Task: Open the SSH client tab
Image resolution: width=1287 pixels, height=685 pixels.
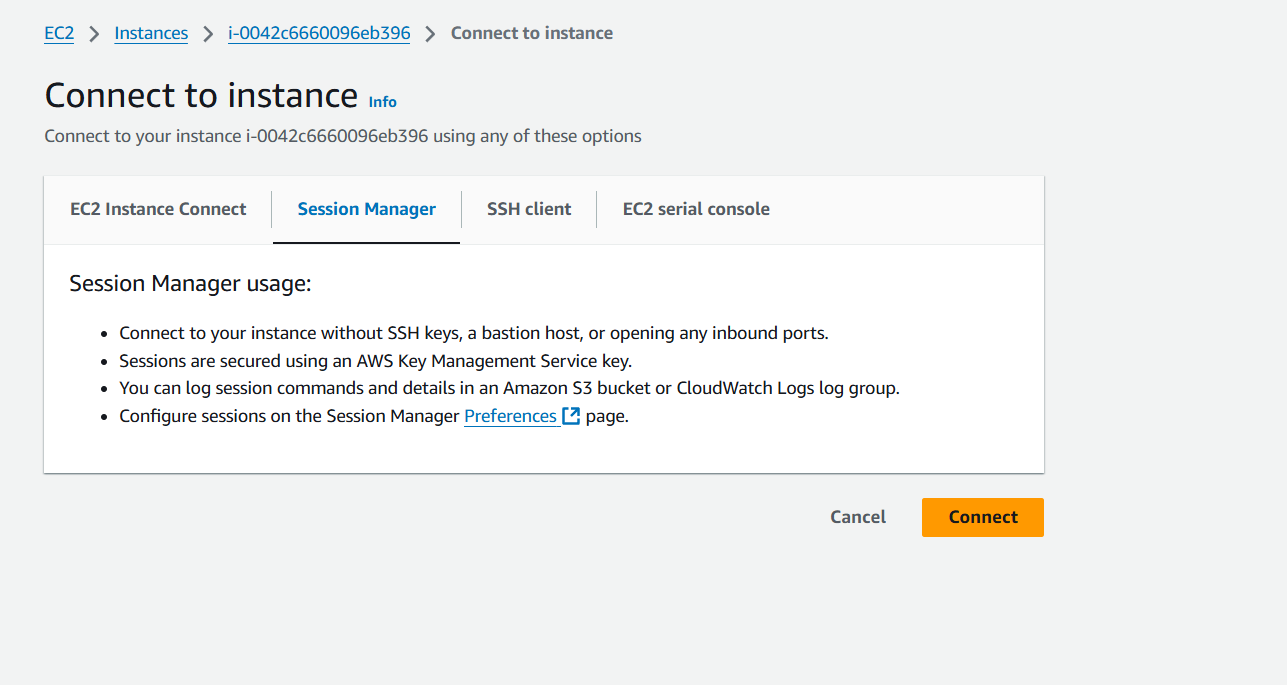Action: pos(529,209)
